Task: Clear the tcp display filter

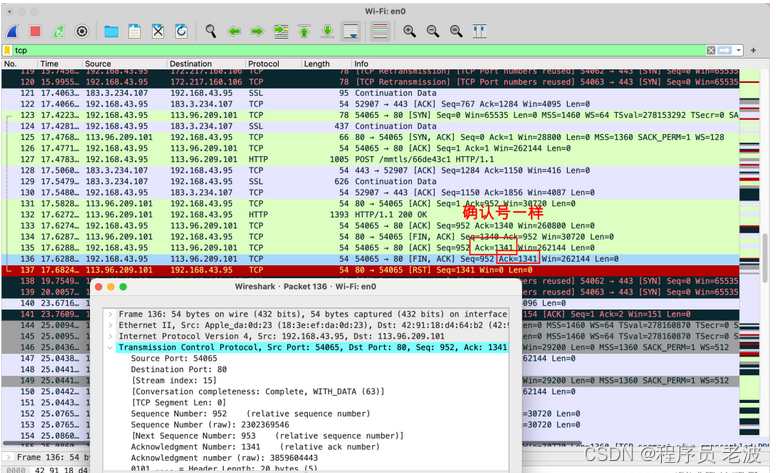Action: 711,50
